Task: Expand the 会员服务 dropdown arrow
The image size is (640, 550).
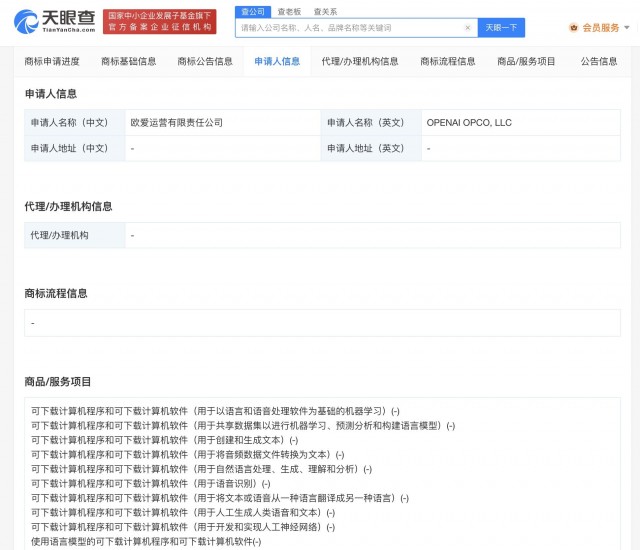Action: click(627, 28)
